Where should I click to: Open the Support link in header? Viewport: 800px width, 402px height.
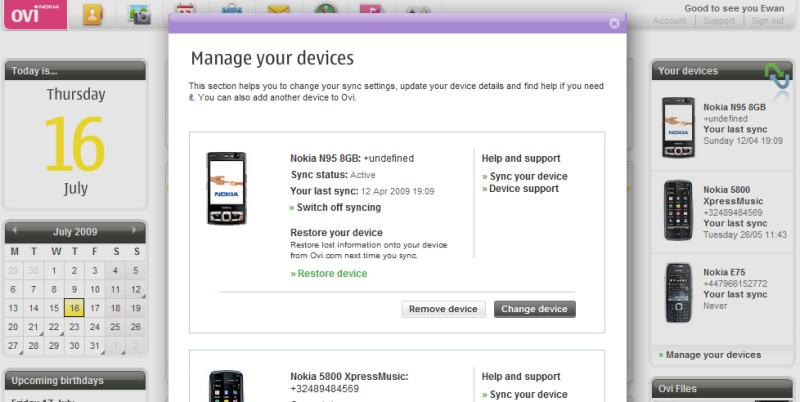718,21
